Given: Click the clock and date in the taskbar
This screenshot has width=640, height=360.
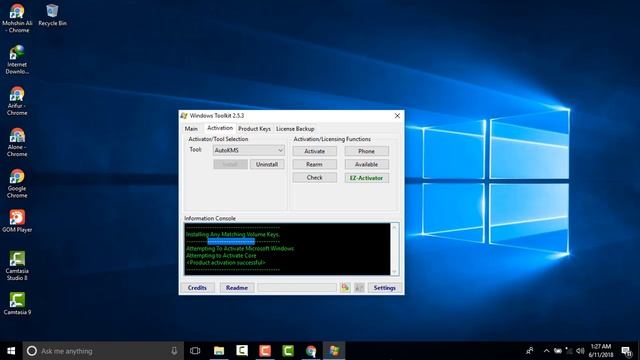Looking at the screenshot, I should click(x=601, y=351).
